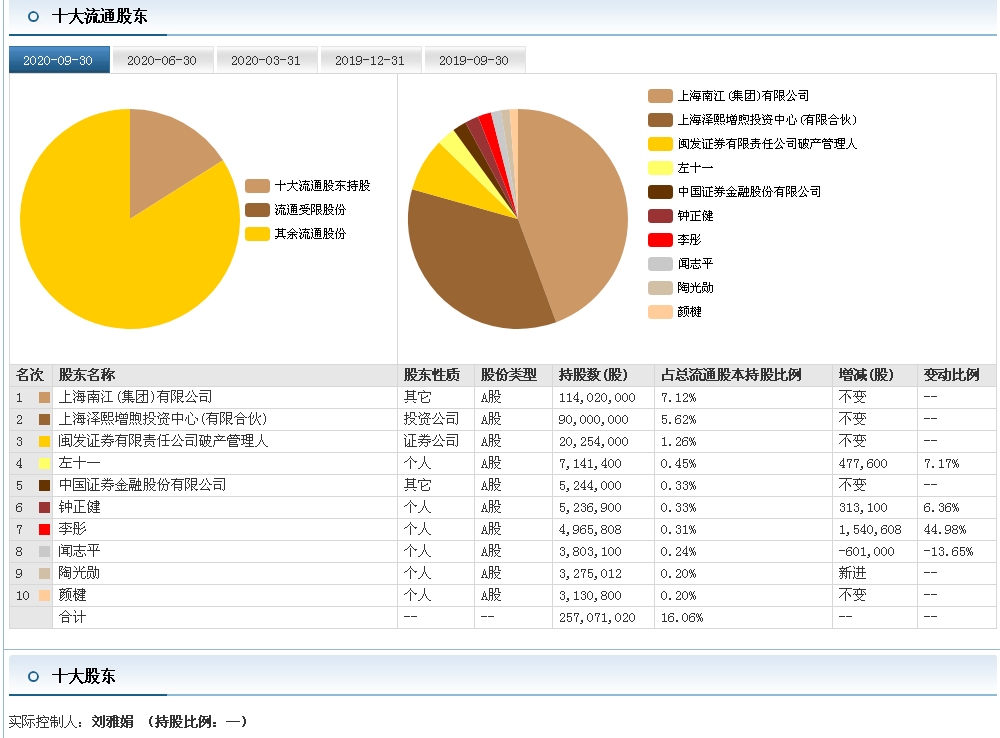Click shareholder name 陶光勋 in table row 9
Image resolution: width=1000 pixels, height=738 pixels.
pyautogui.click(x=79, y=573)
